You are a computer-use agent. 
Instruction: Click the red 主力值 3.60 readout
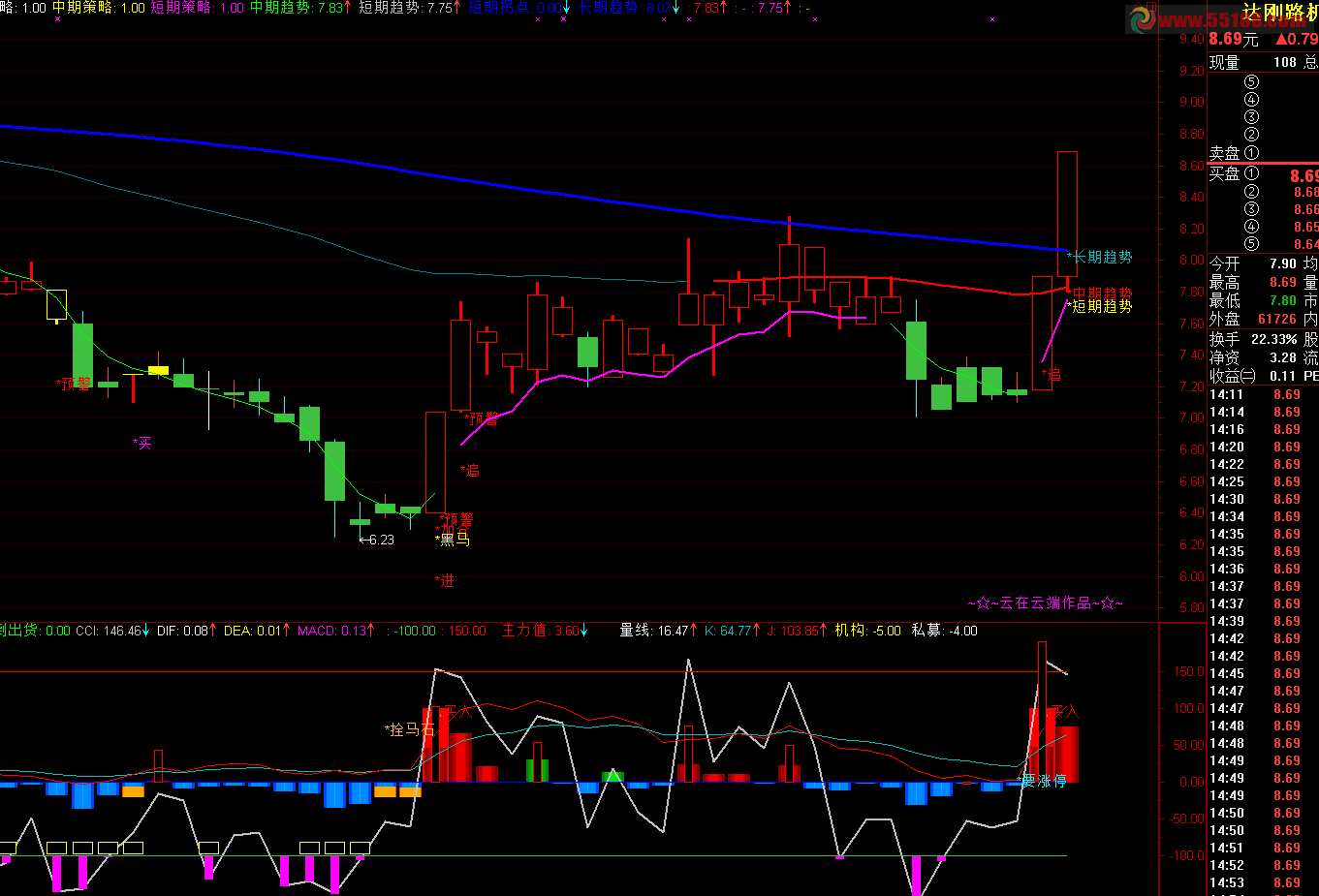pyautogui.click(x=546, y=631)
